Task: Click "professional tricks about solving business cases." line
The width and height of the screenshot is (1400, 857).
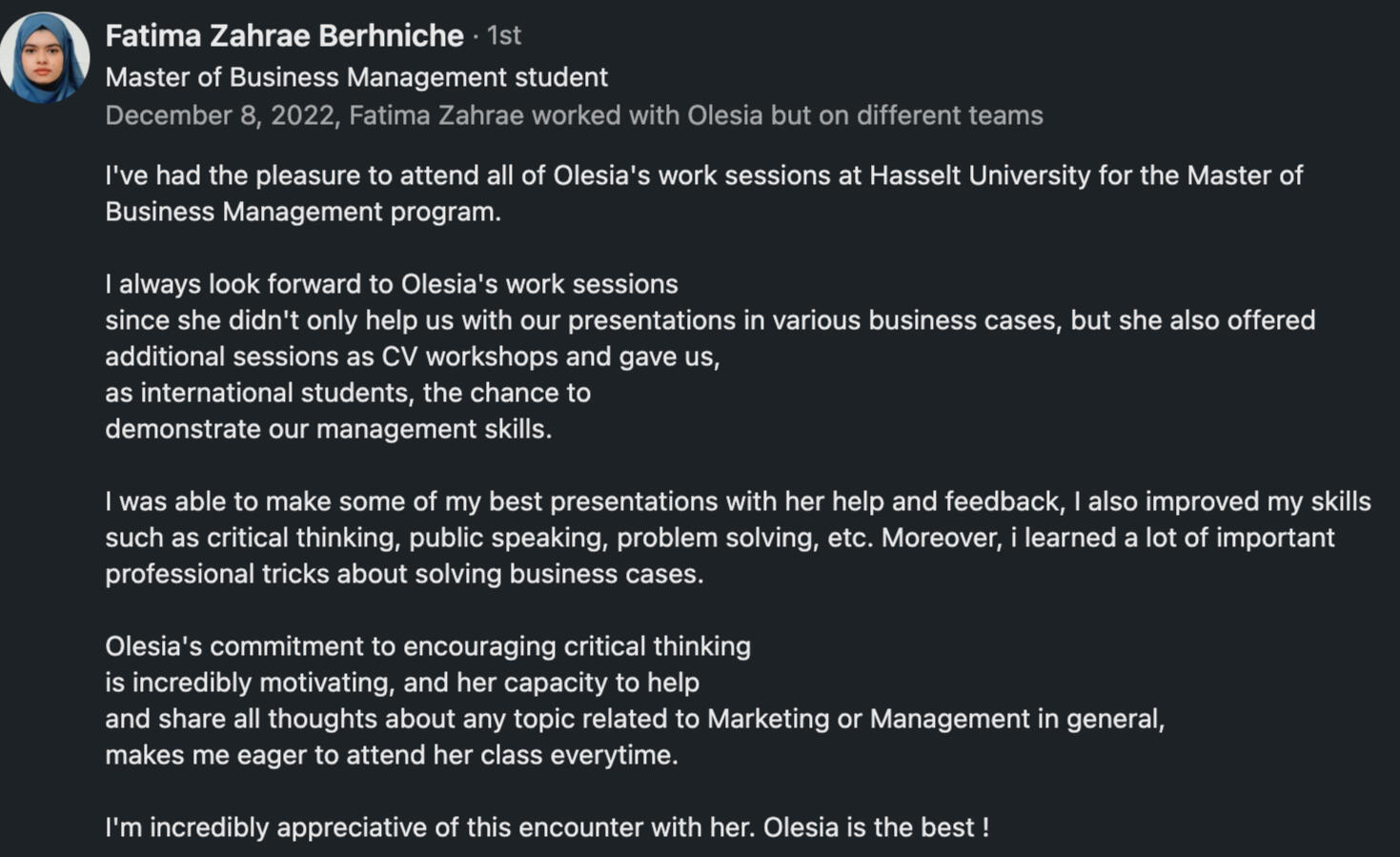Action: 403,574
